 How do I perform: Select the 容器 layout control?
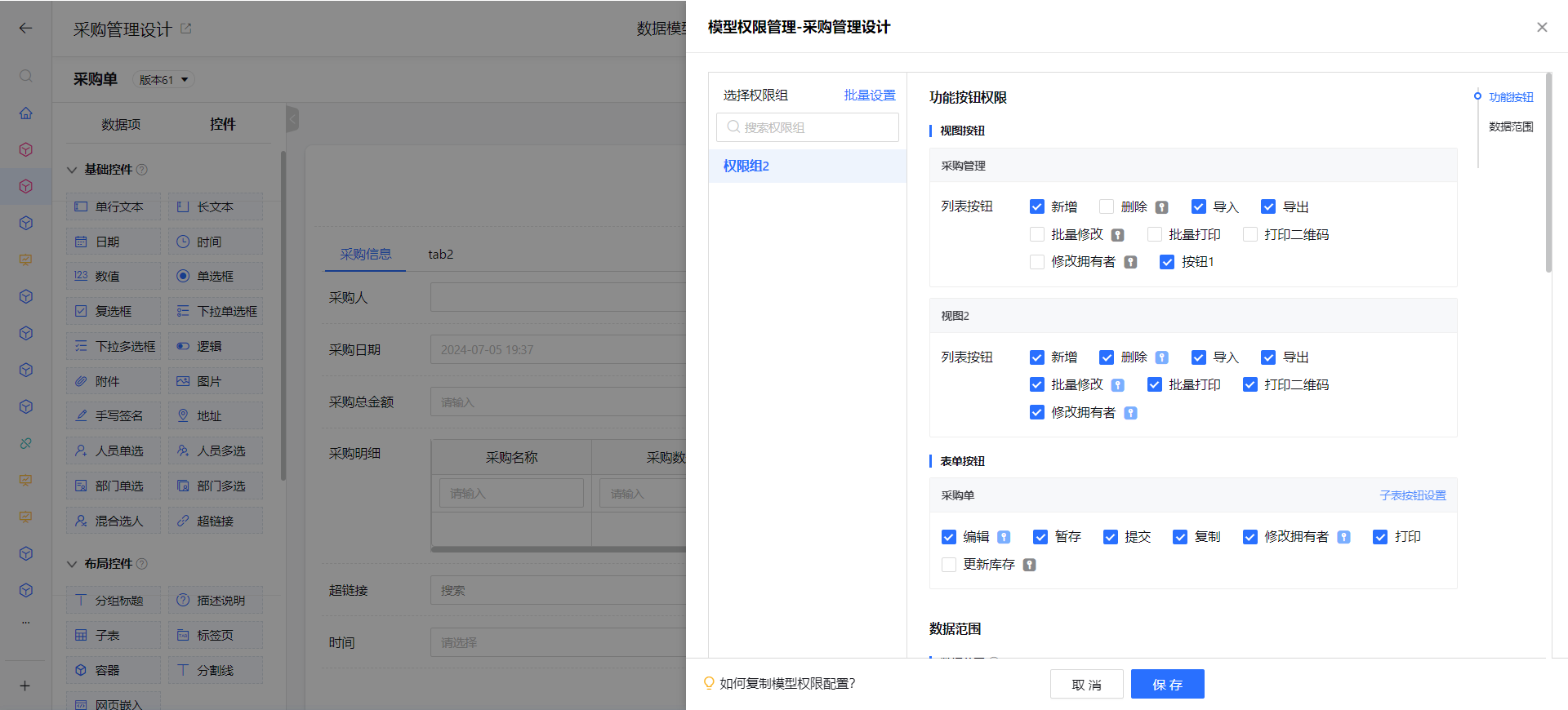114,670
